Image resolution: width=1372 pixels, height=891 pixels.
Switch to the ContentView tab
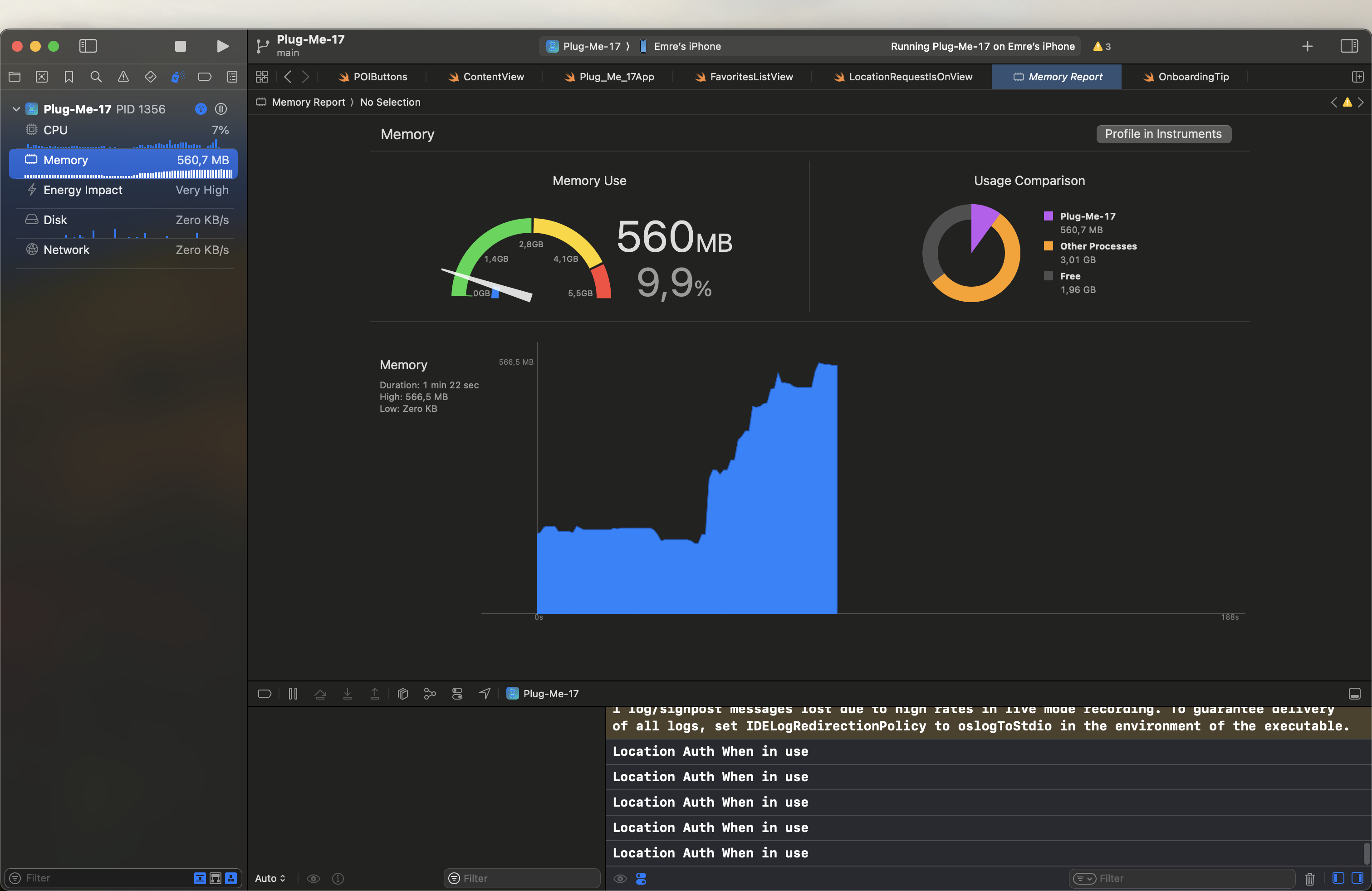(x=486, y=77)
